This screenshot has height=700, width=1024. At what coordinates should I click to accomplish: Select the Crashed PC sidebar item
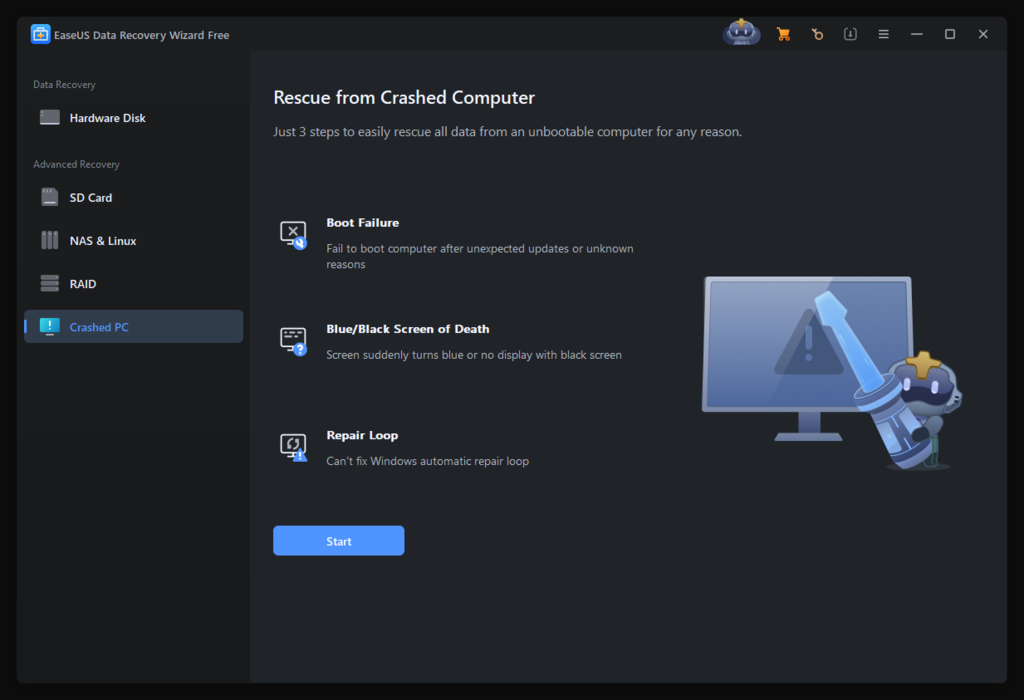[133, 326]
